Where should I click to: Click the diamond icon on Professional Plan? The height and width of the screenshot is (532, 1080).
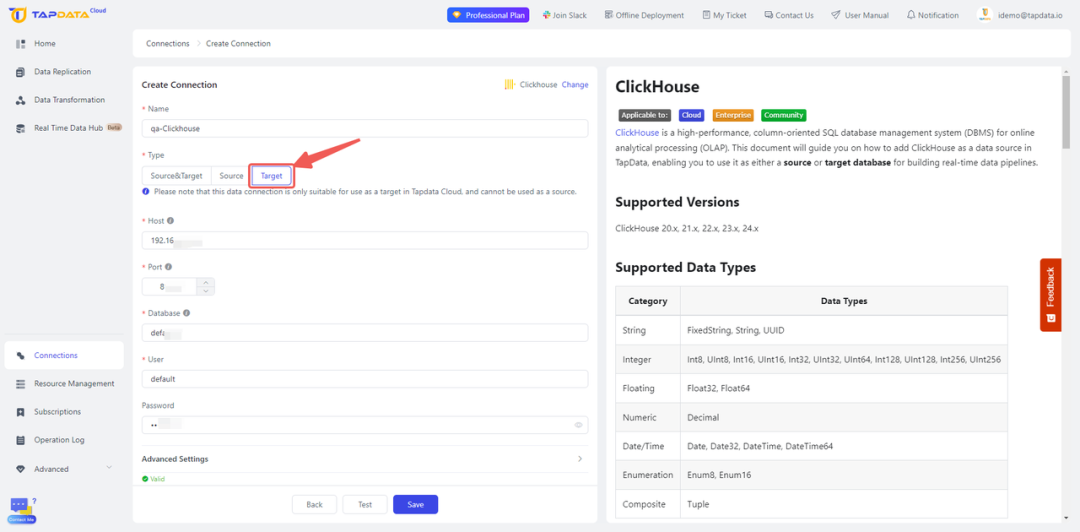(x=456, y=15)
